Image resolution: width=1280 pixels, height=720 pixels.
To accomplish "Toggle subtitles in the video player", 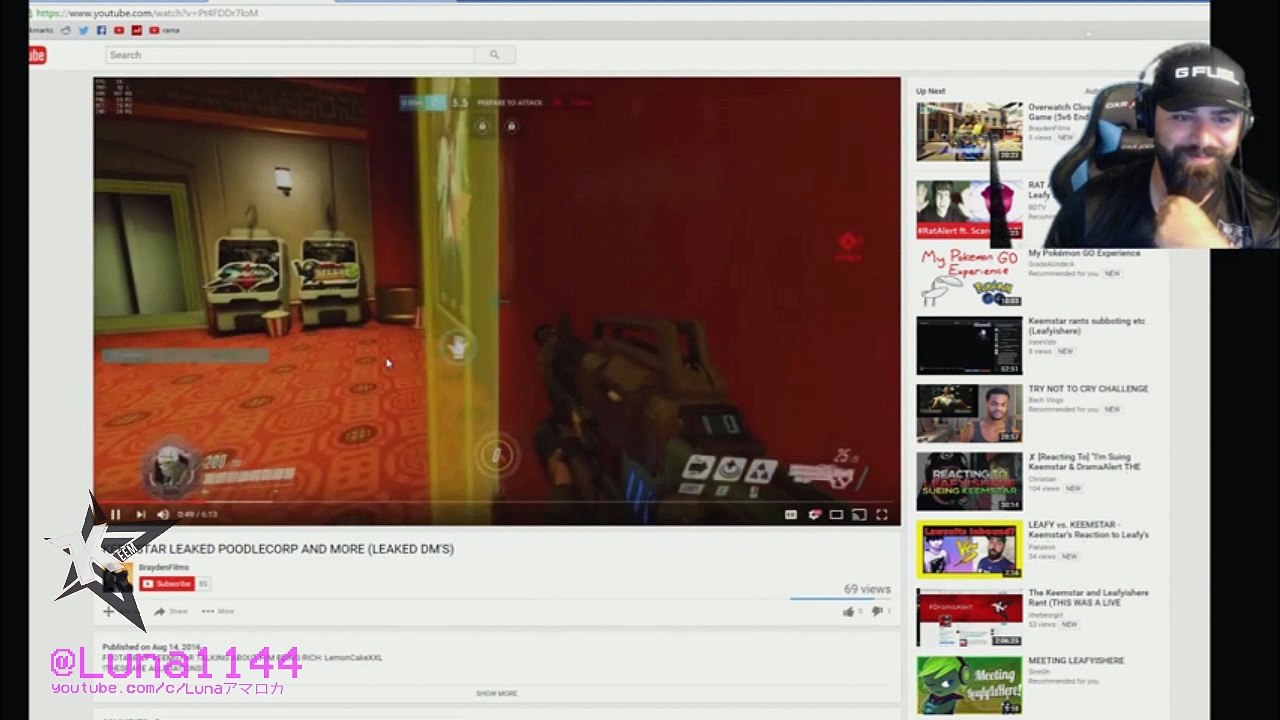I will (791, 515).
